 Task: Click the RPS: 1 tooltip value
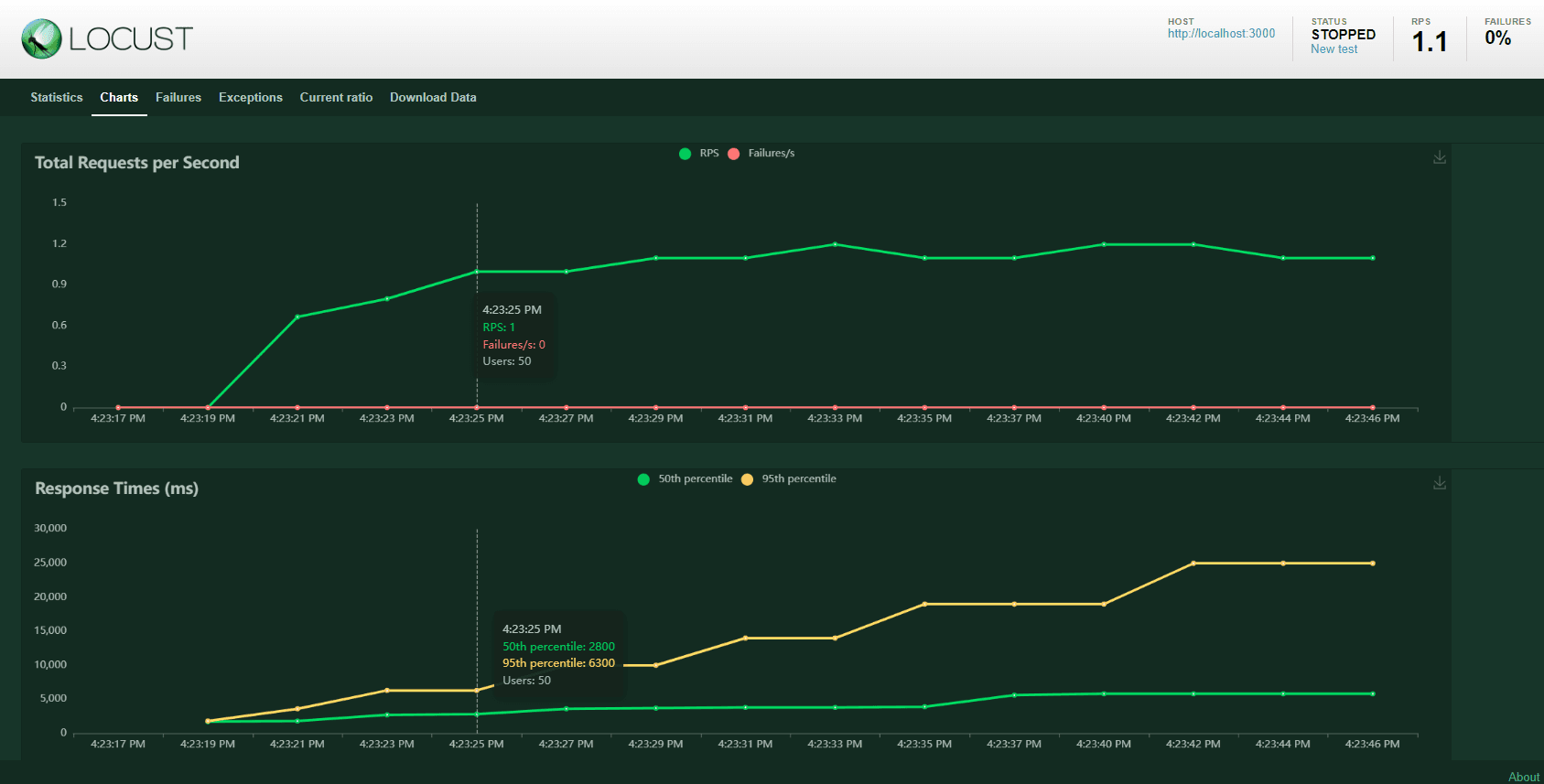pyautogui.click(x=499, y=328)
